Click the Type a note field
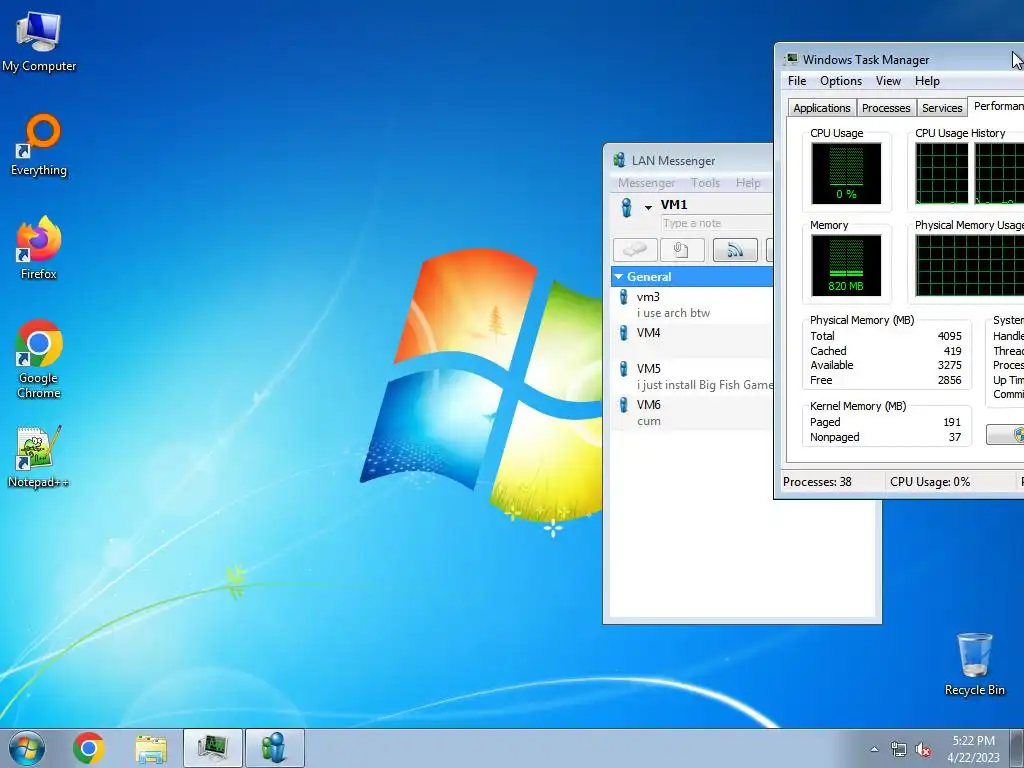Image resolution: width=1024 pixels, height=768 pixels. click(716, 223)
